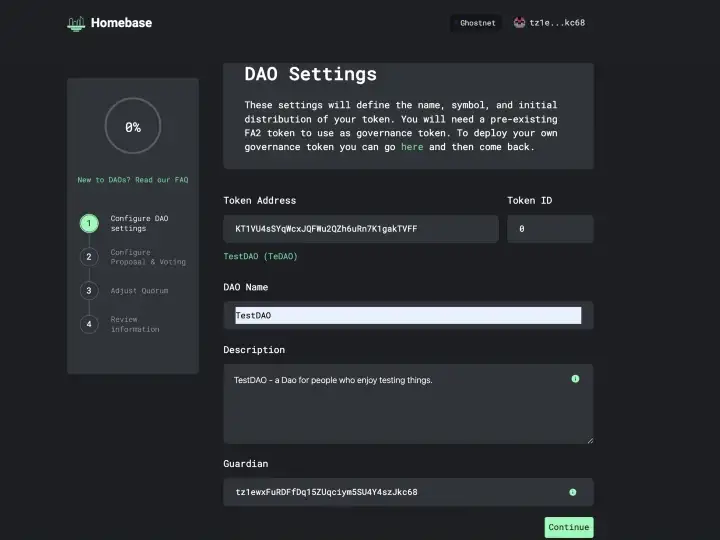This screenshot has width=720, height=540.
Task: Open 'New to DAOs? Read our FAQ' link
Action: (x=133, y=180)
